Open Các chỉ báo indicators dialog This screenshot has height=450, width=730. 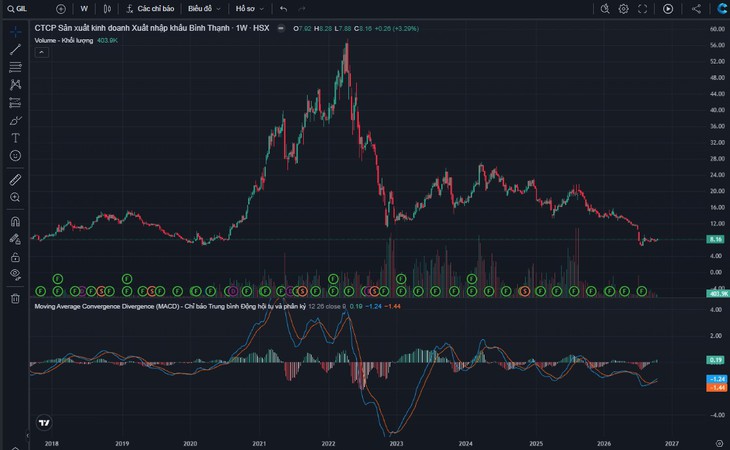coord(150,9)
